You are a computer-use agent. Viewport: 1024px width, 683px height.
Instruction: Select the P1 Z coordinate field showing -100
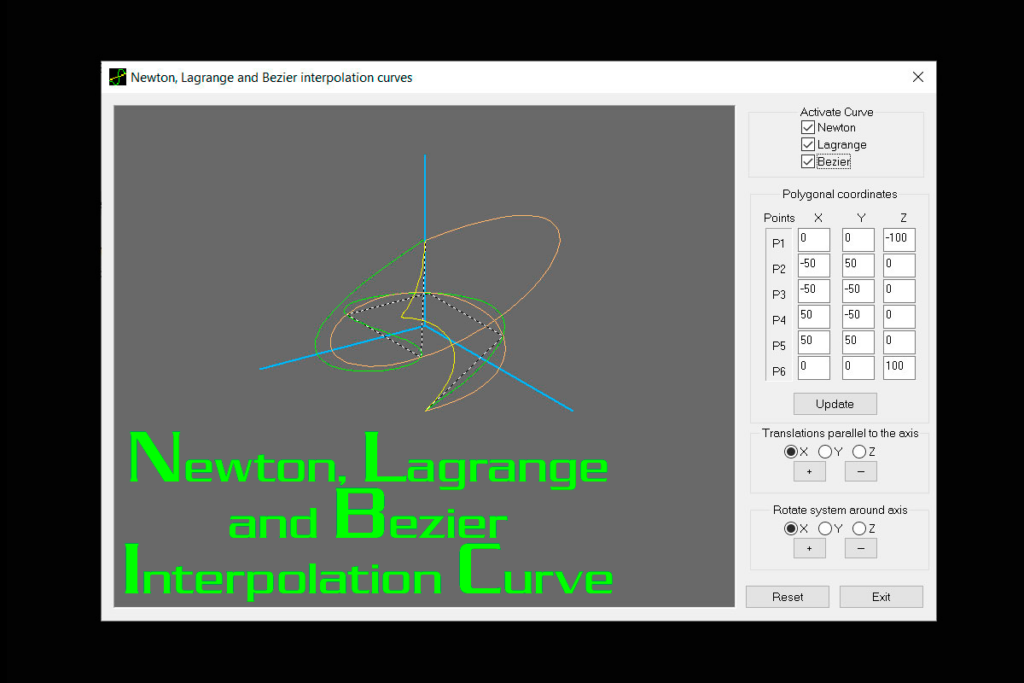898,239
